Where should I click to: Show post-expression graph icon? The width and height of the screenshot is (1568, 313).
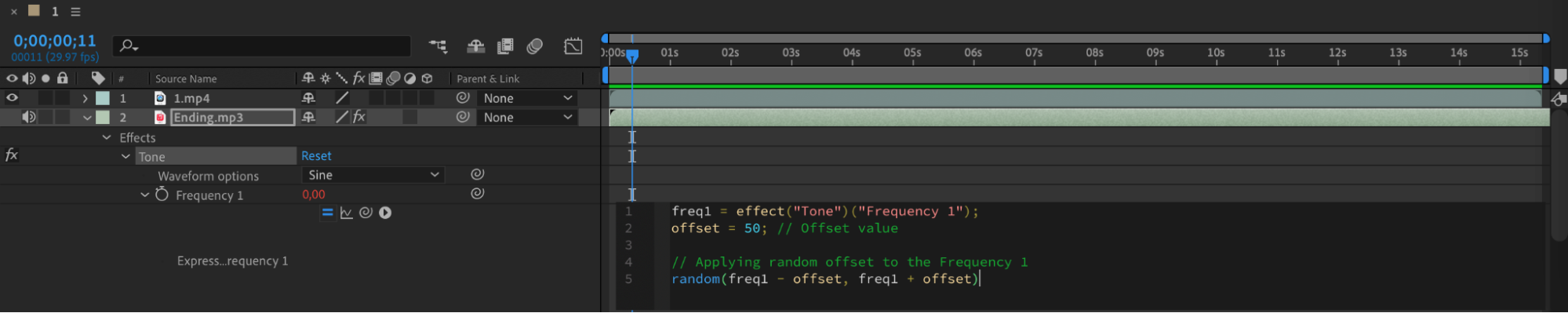pos(347,213)
